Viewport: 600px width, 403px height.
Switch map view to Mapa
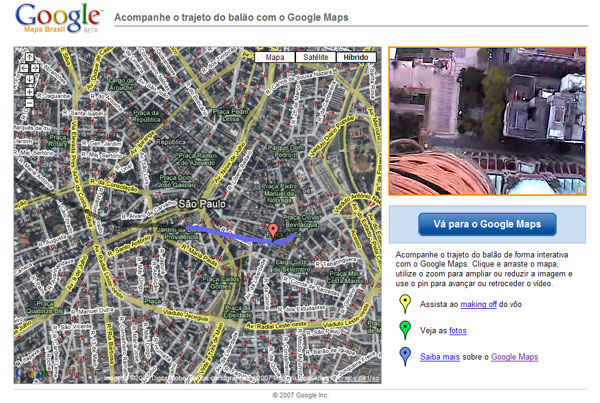[275, 57]
